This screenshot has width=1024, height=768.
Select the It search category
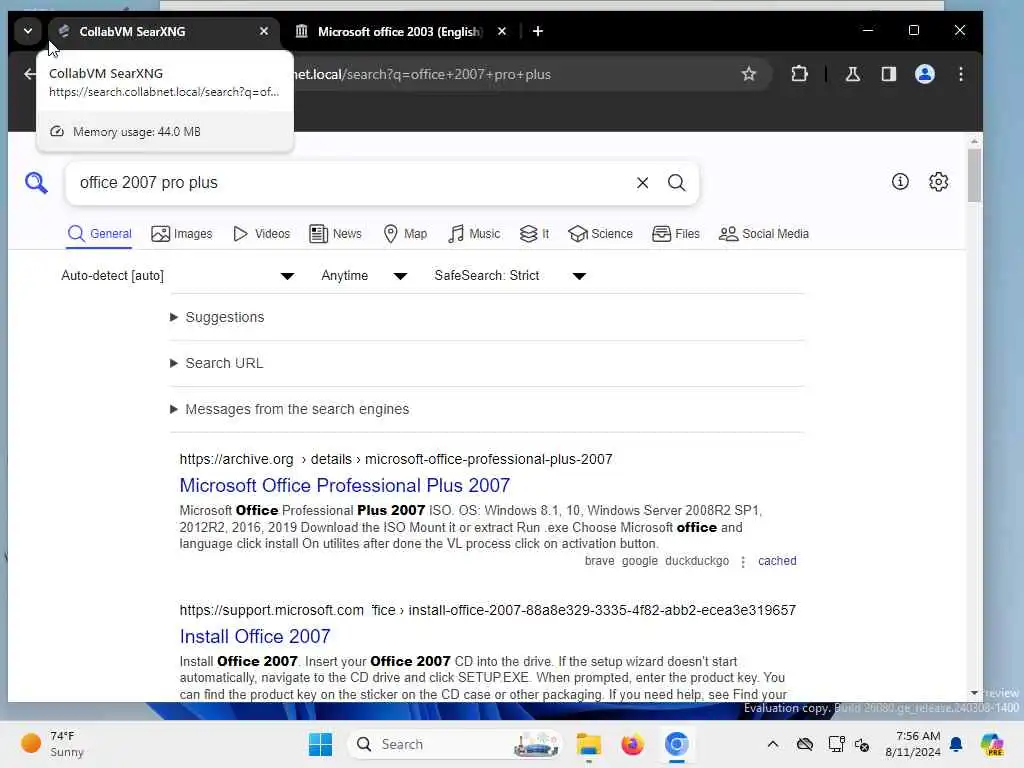click(x=534, y=234)
